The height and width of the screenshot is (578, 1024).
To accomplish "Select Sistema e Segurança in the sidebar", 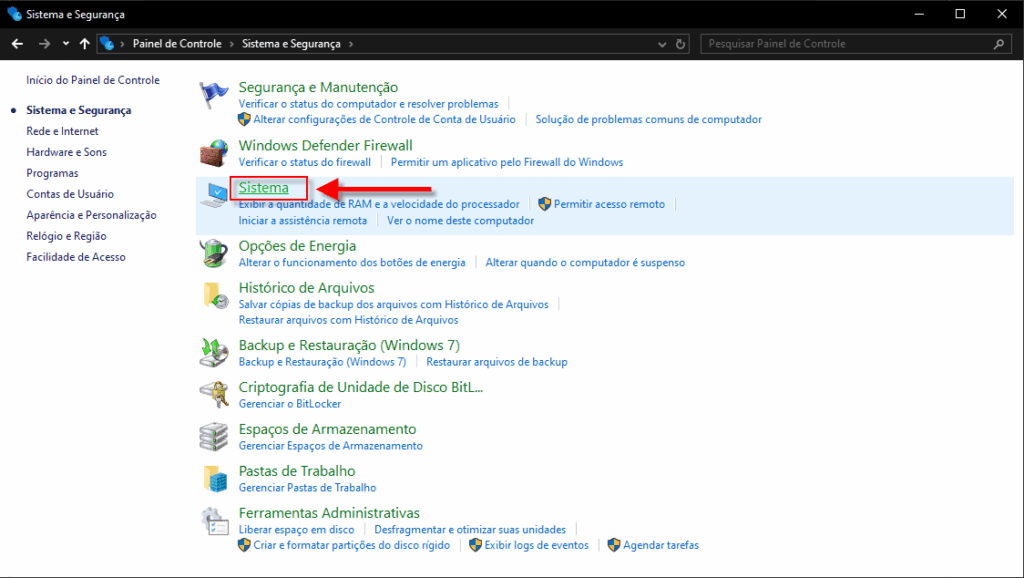I will [78, 110].
